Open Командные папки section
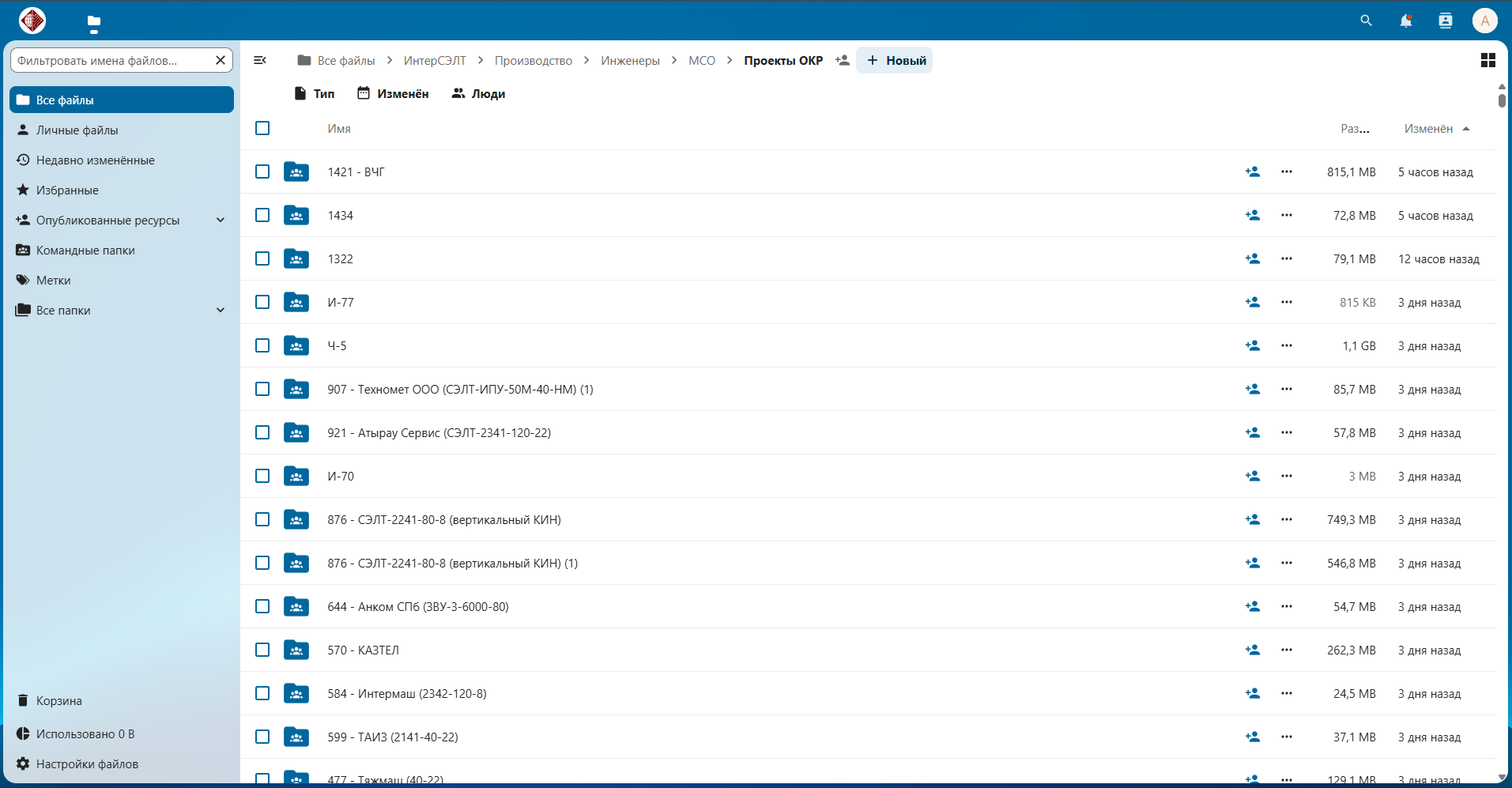This screenshot has width=1512, height=788. (x=122, y=250)
